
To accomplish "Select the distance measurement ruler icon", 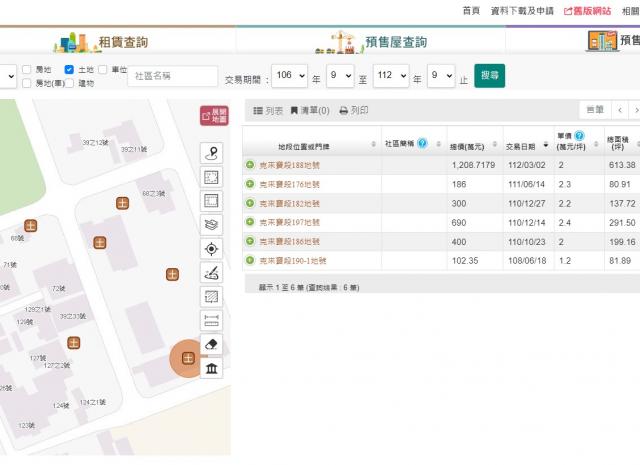I will (x=212, y=320).
